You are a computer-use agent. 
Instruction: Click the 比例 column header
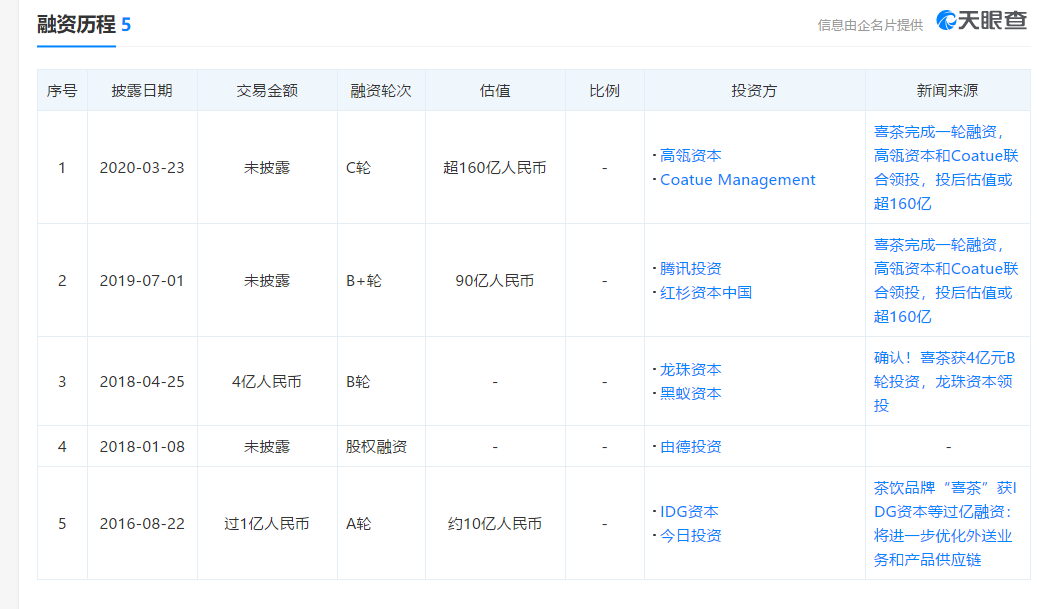pyautogui.click(x=604, y=91)
